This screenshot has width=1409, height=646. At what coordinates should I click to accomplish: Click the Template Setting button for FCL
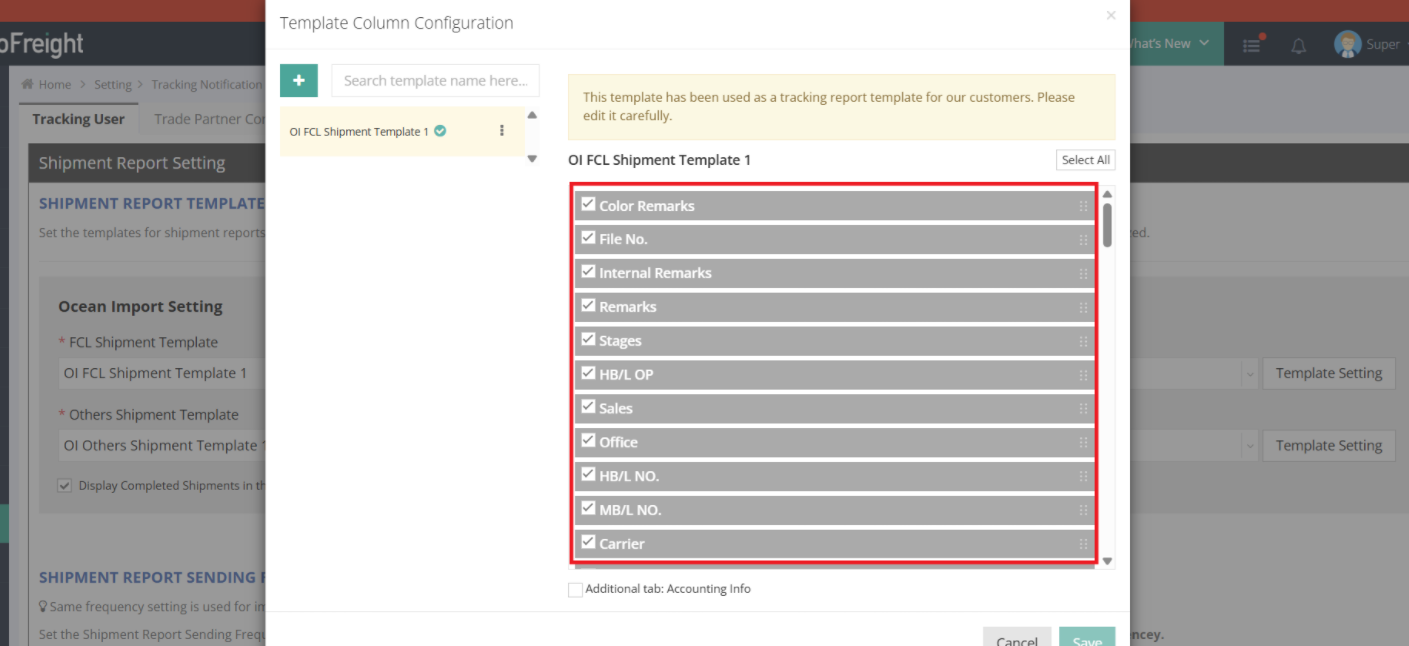[1328, 373]
